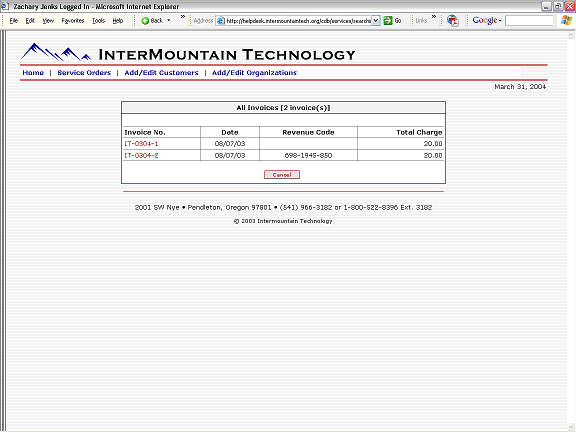Expand the address bar URL dropdown
The image size is (576, 432).
[x=375, y=21]
